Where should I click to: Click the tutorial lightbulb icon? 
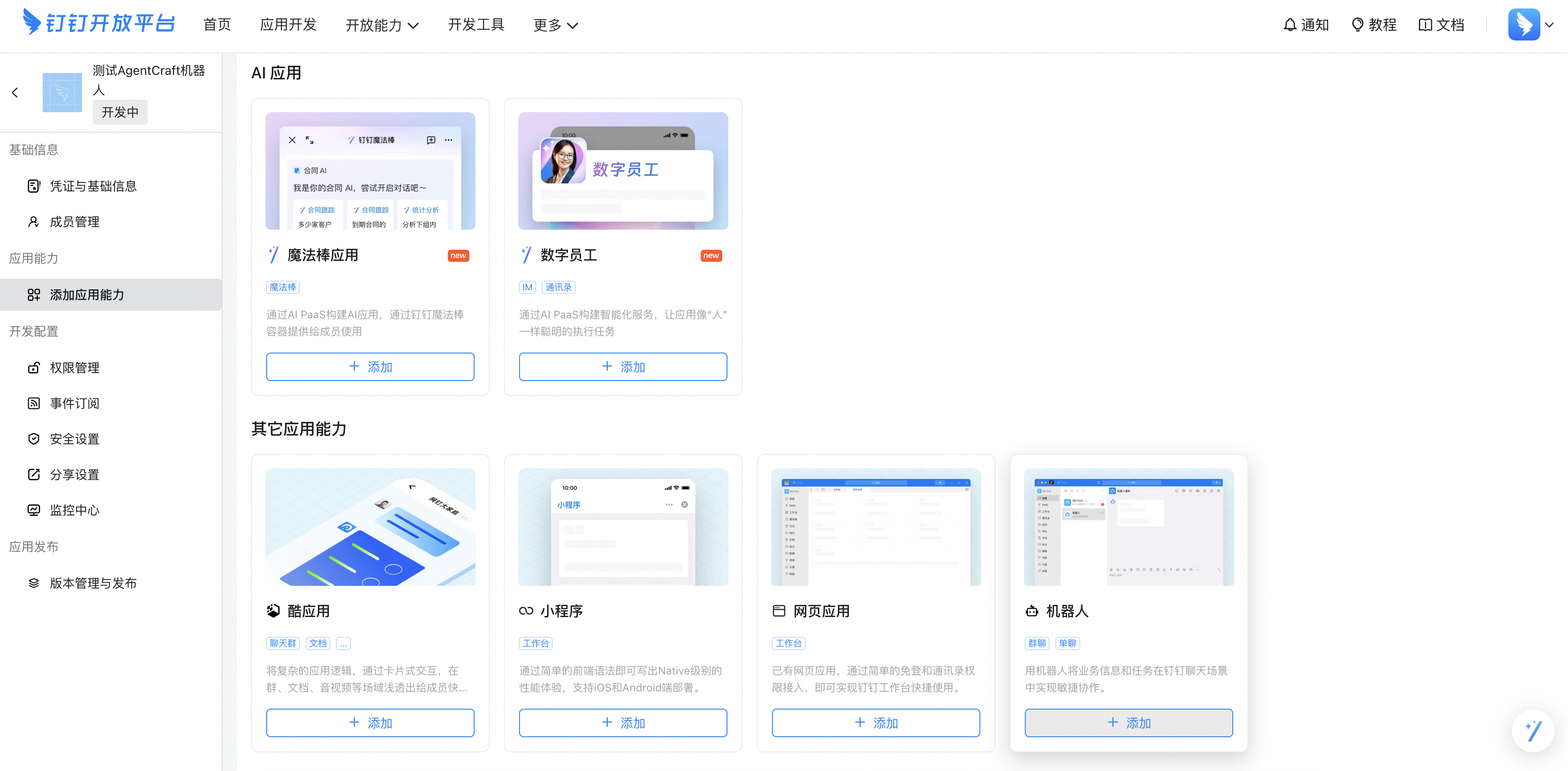[1357, 25]
